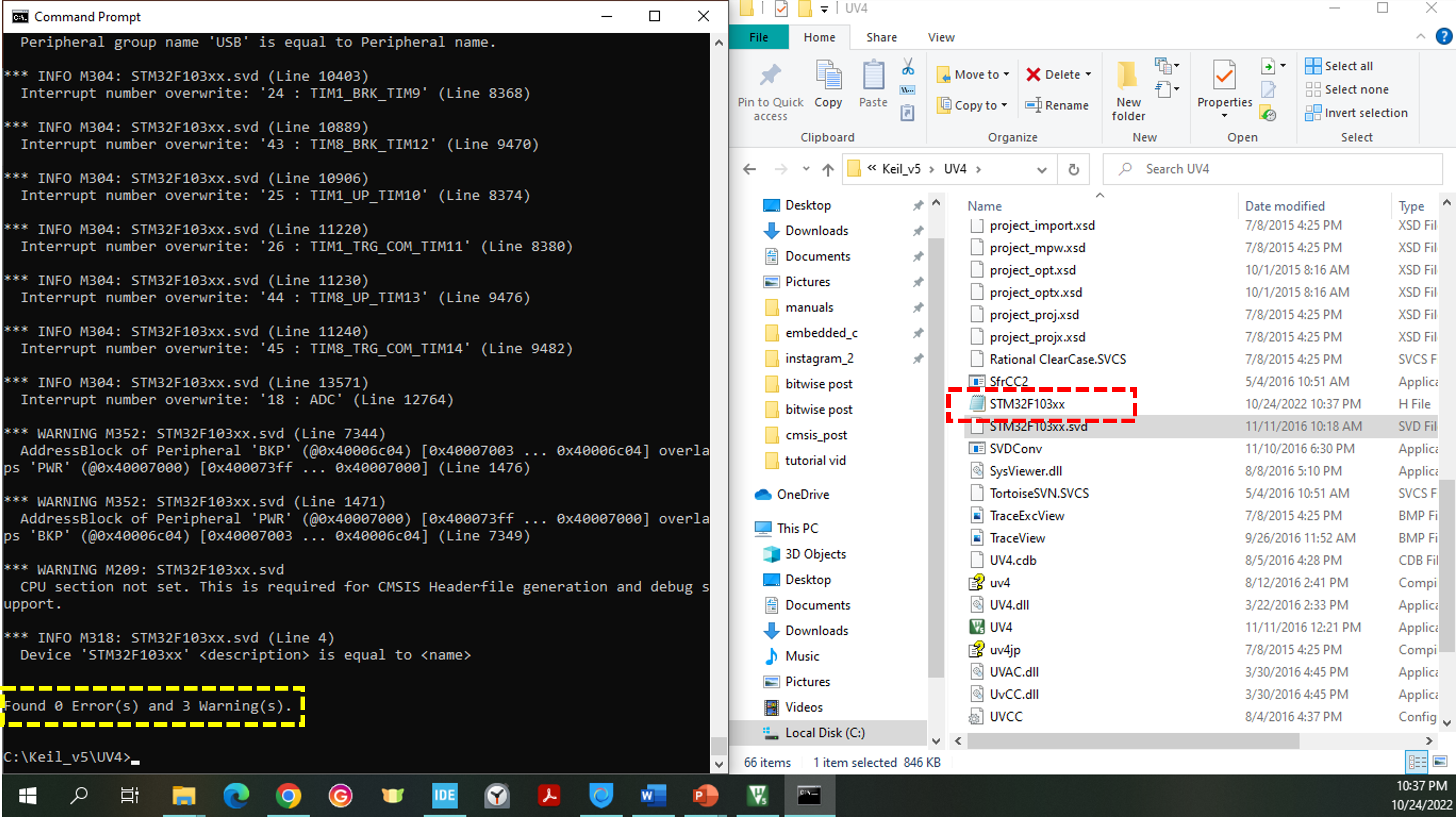The height and width of the screenshot is (817, 1456).
Task: Click the Rename button
Action: click(1057, 105)
